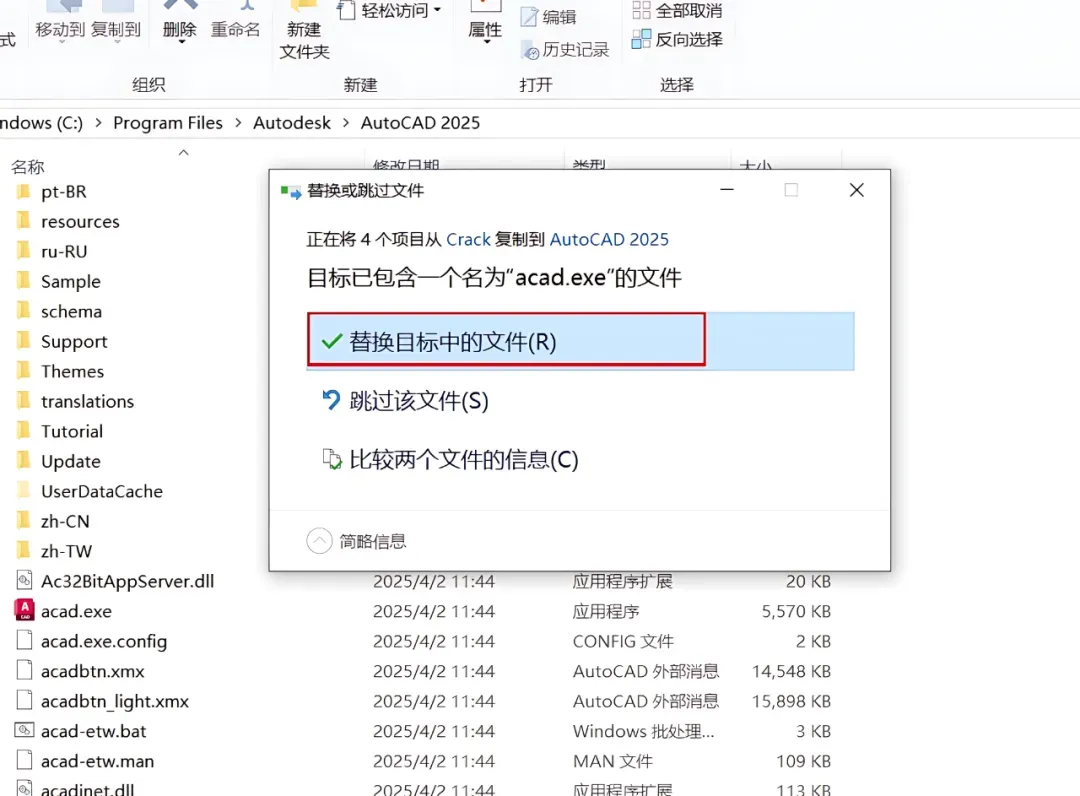Open the Delete (删除) dropdown arrow

click(x=181, y=42)
